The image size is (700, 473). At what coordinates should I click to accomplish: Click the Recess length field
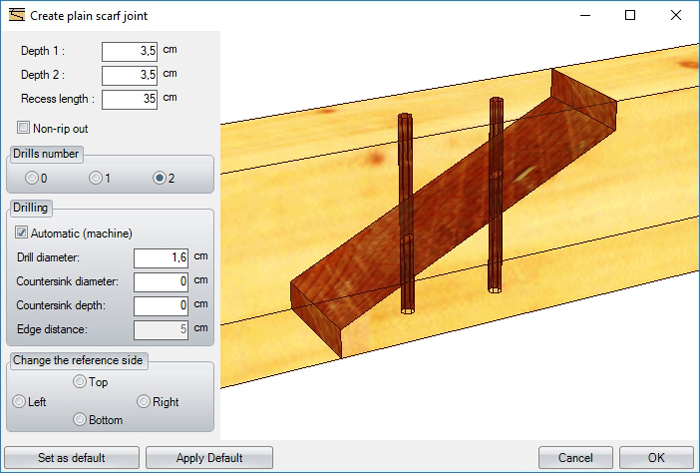pyautogui.click(x=129, y=100)
